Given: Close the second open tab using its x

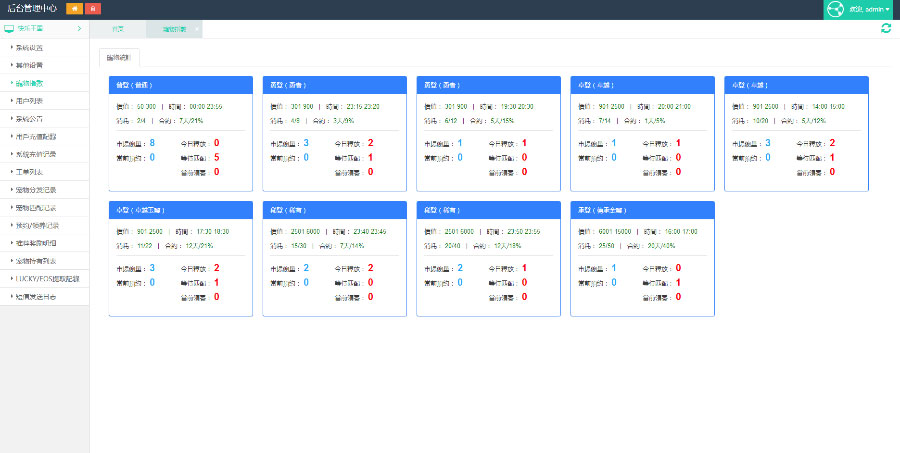Looking at the screenshot, I should click(198, 29).
